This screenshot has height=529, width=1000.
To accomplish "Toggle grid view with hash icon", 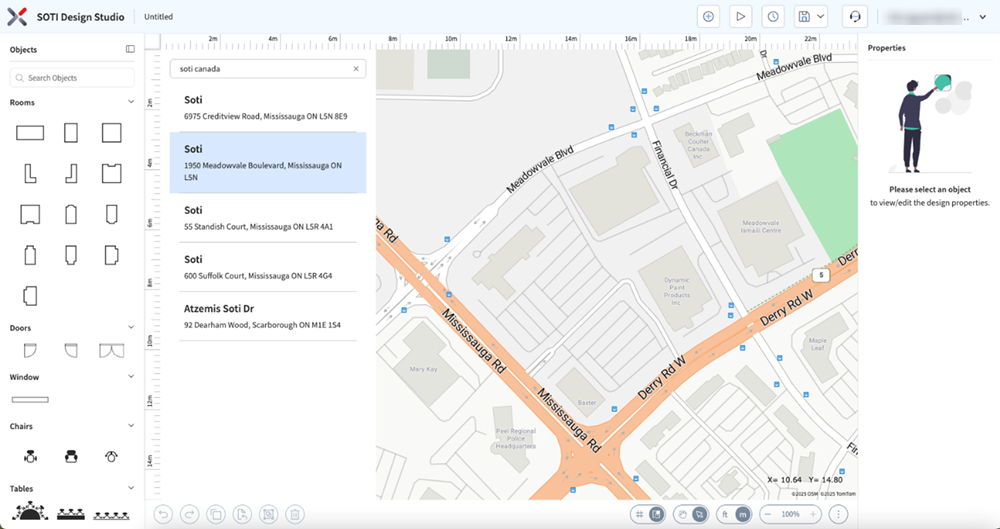I will [640, 514].
